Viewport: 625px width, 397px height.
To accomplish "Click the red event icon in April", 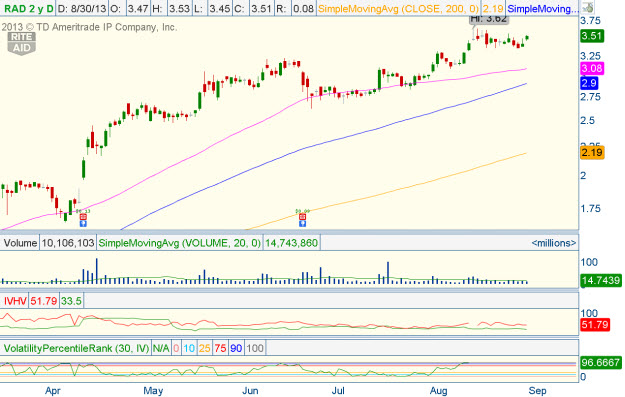I will pyautogui.click(x=83, y=217).
